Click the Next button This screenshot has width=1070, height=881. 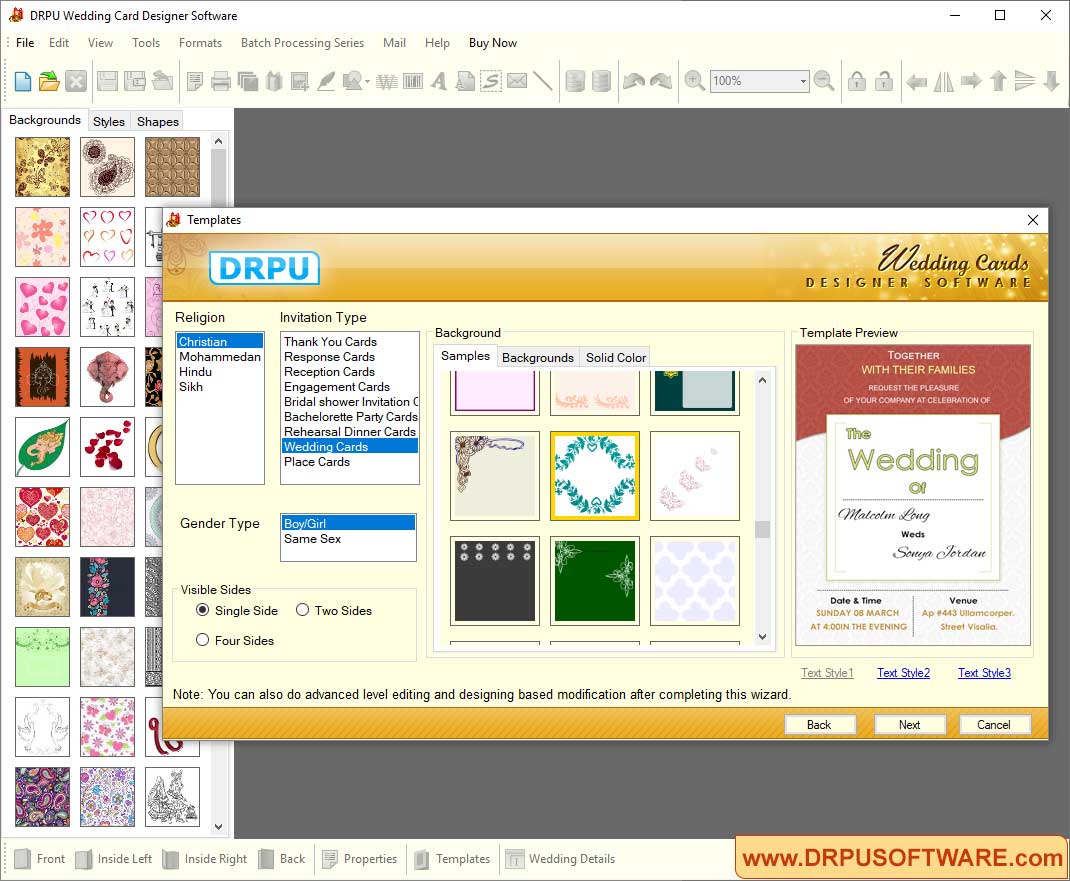[910, 725]
